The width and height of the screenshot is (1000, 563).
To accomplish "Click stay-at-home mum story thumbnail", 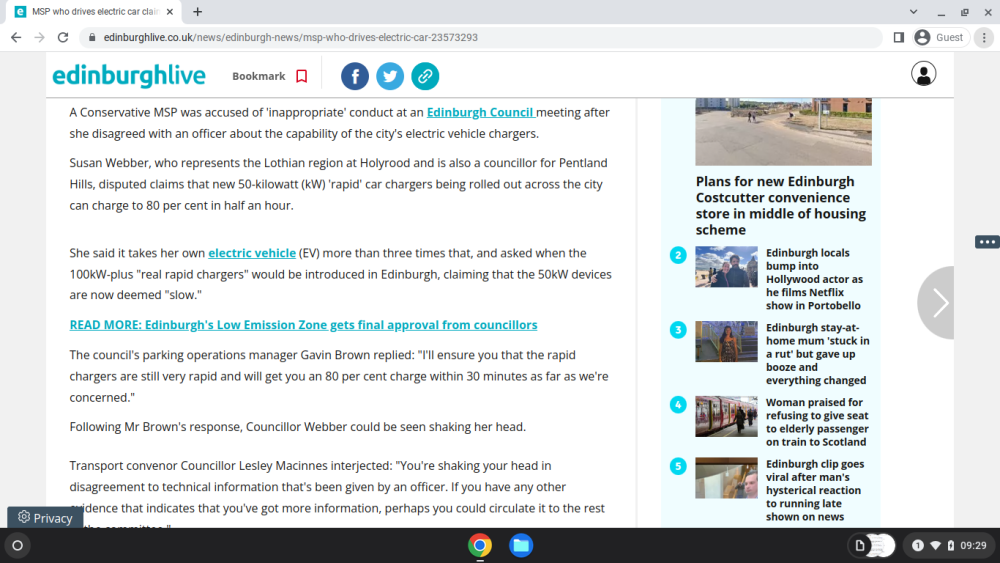I will coord(726,342).
